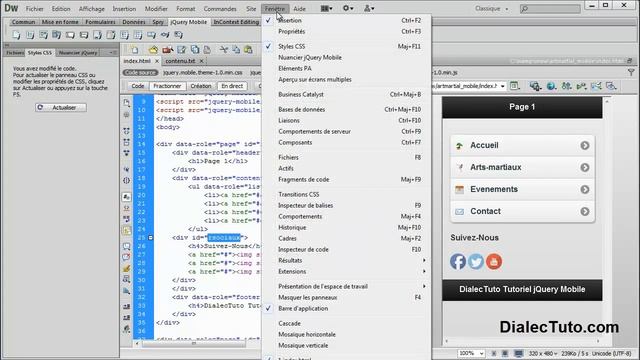Open Business Catalyst panel from menu

(346, 94)
